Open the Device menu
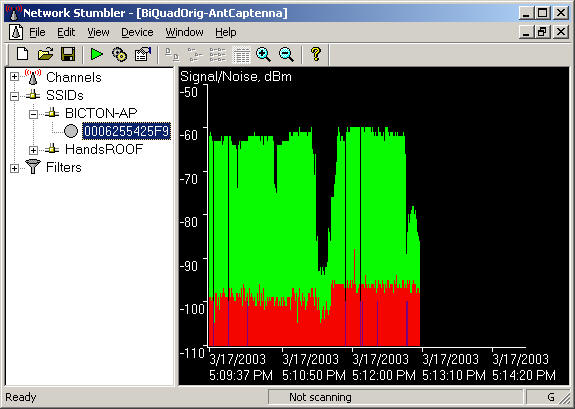575x409 pixels. (137, 32)
